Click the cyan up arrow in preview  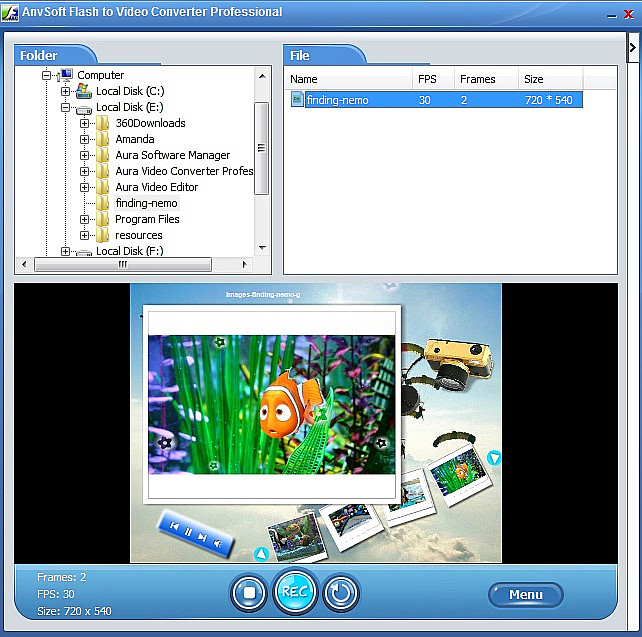(262, 554)
